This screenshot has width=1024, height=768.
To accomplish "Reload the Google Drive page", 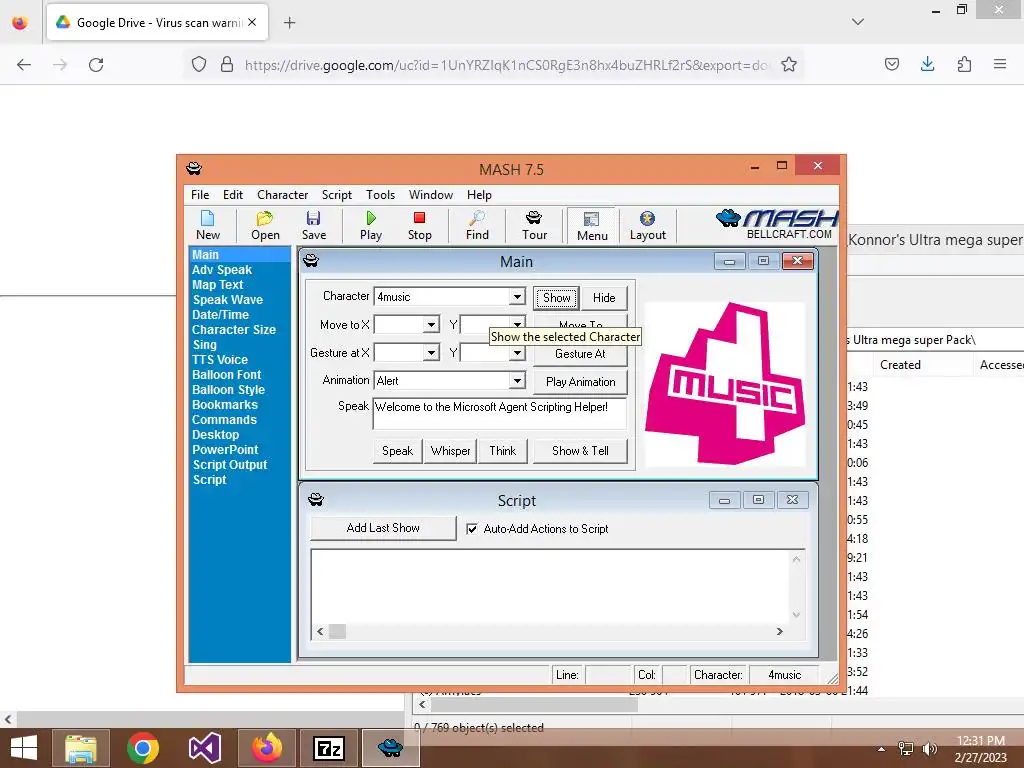I will click(x=96, y=64).
